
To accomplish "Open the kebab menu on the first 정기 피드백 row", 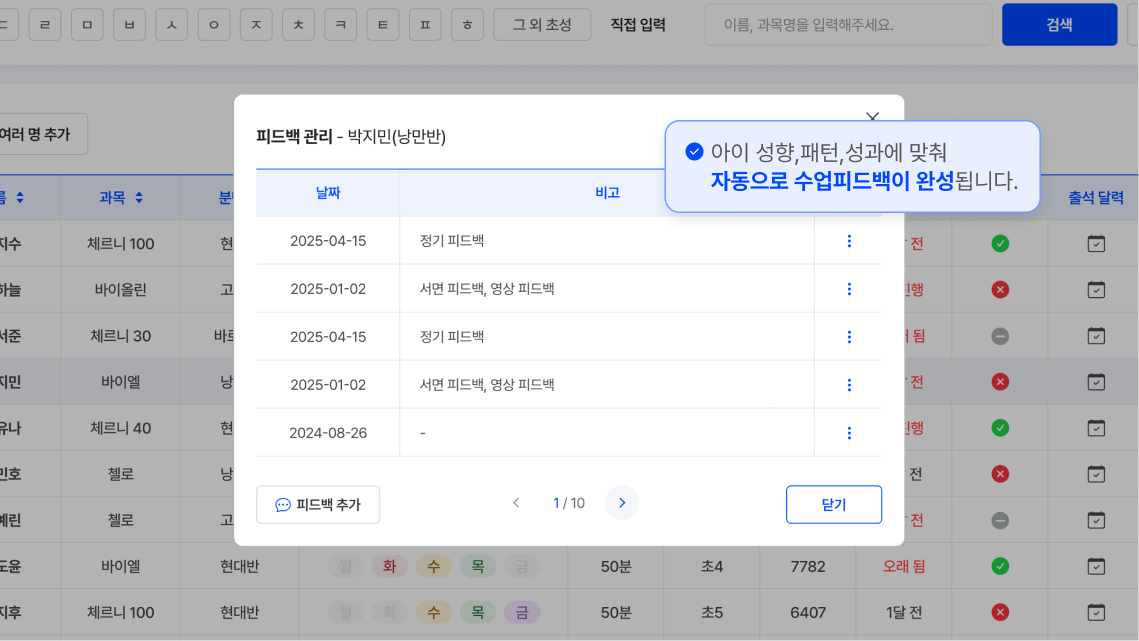I will (849, 240).
